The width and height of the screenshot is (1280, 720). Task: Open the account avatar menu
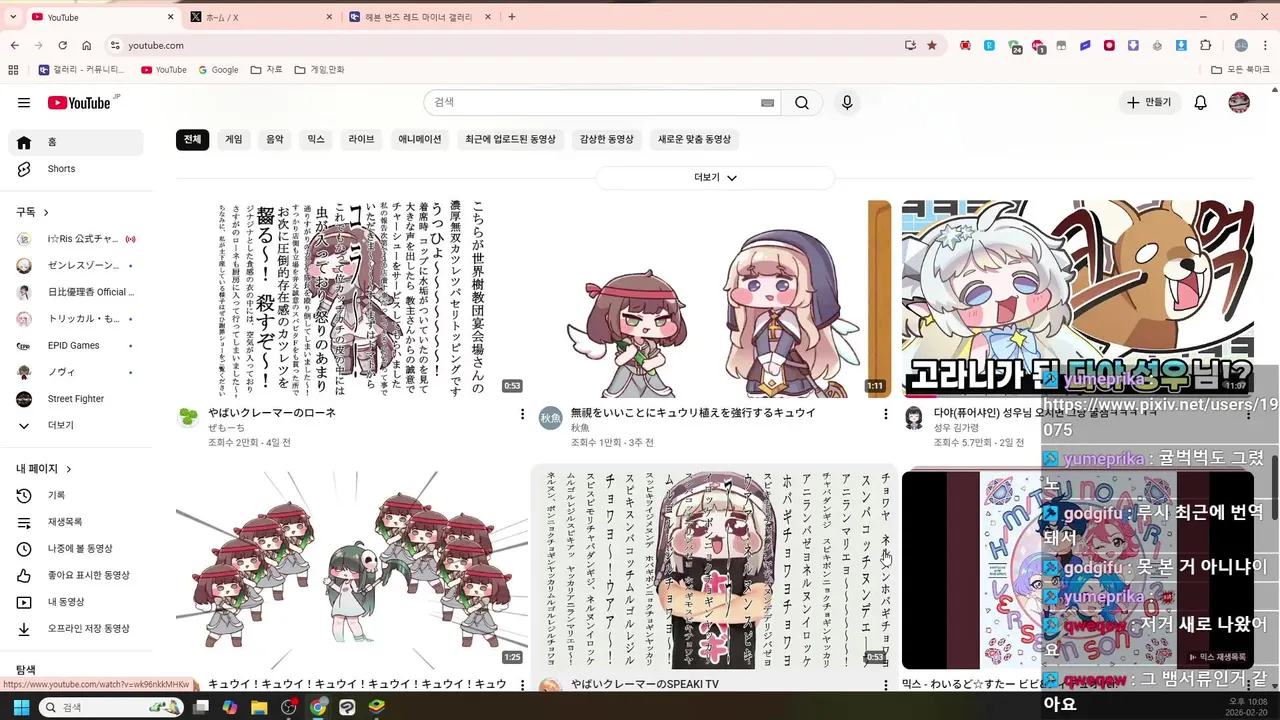pyautogui.click(x=1239, y=103)
